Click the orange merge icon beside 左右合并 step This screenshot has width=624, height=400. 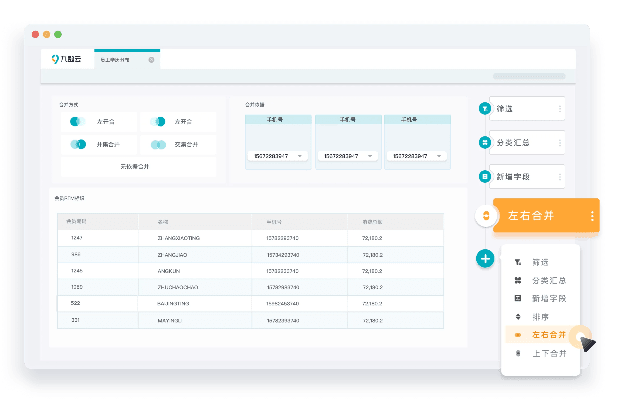pos(486,216)
